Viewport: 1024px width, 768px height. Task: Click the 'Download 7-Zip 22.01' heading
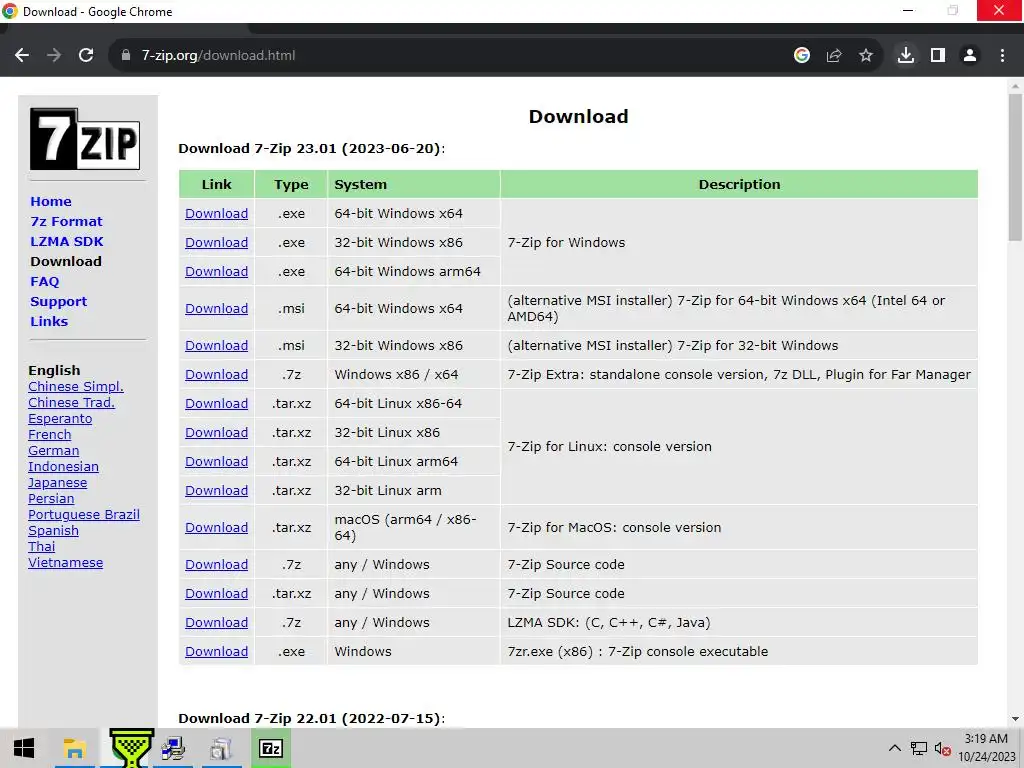tap(312, 718)
